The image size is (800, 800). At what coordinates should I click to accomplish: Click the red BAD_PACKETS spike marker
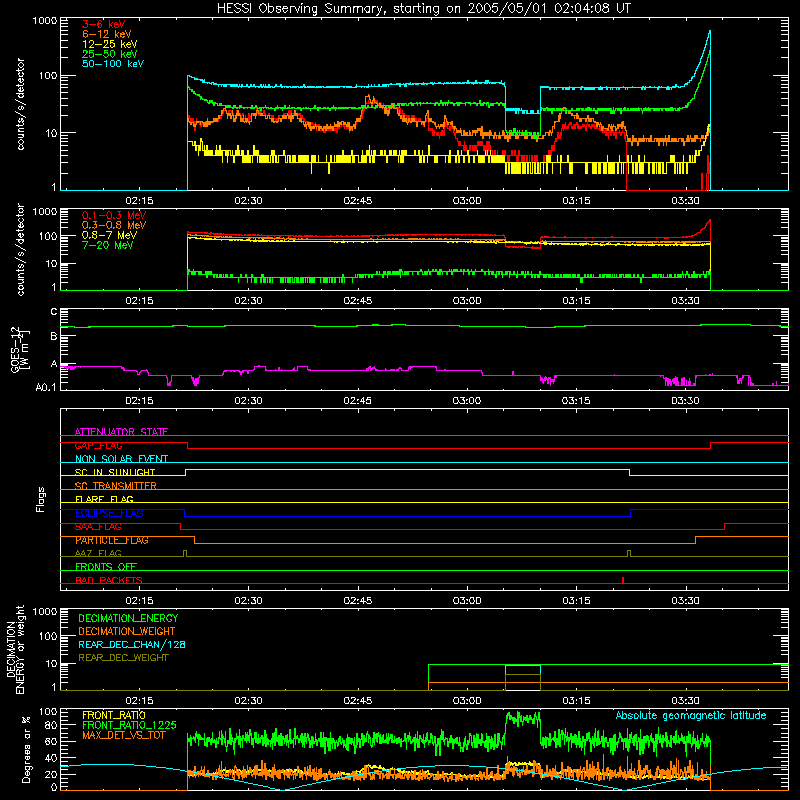pyautogui.click(x=623, y=580)
